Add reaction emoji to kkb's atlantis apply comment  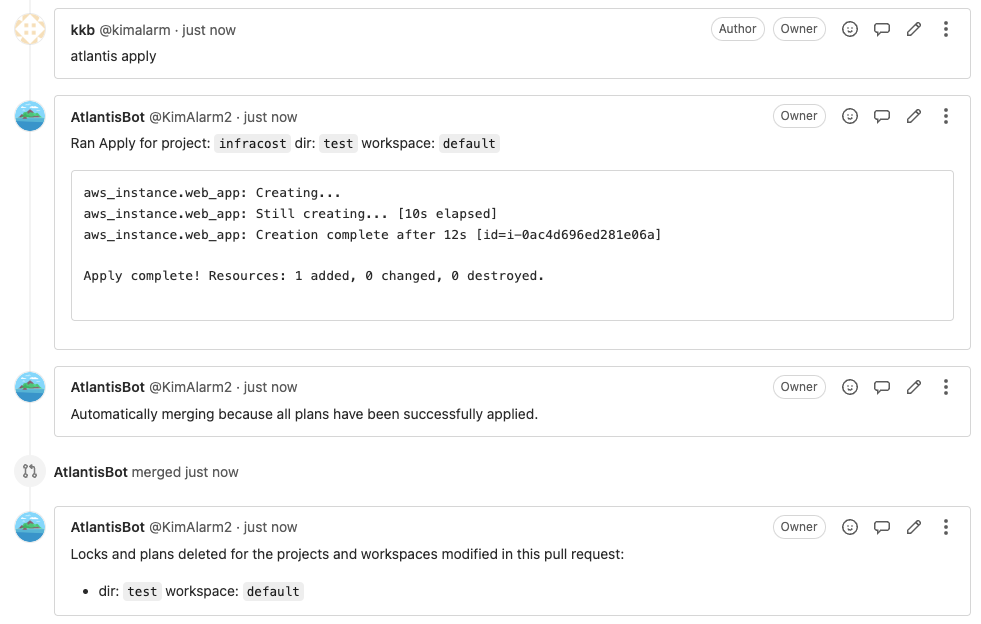[x=850, y=29]
